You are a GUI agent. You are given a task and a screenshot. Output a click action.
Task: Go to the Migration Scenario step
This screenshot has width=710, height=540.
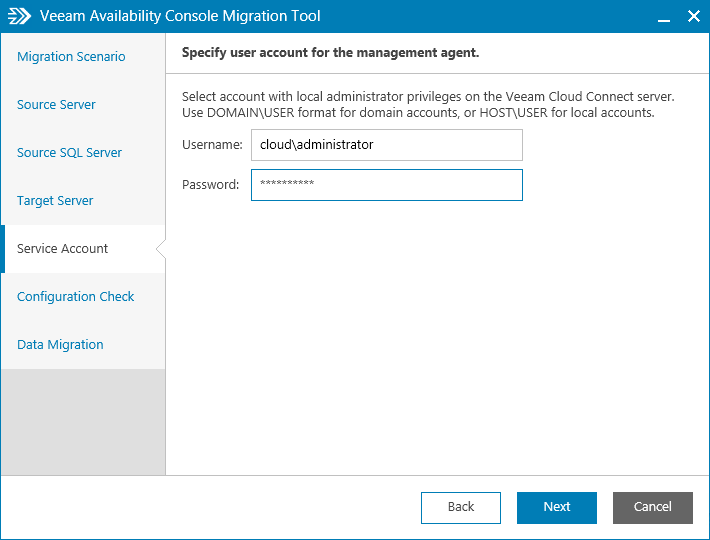pos(71,57)
